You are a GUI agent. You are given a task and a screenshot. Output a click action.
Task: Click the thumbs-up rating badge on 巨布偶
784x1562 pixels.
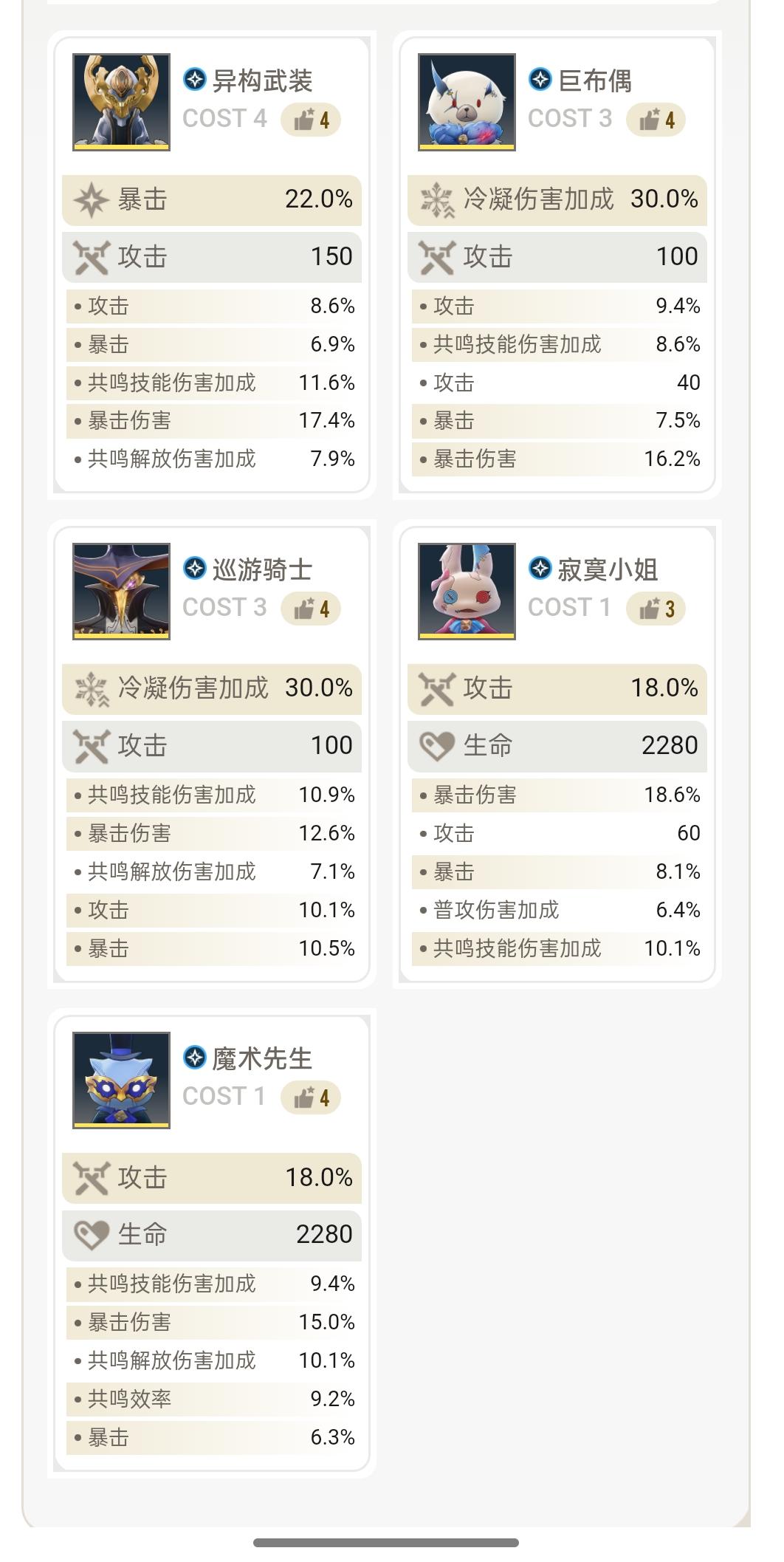point(656,120)
